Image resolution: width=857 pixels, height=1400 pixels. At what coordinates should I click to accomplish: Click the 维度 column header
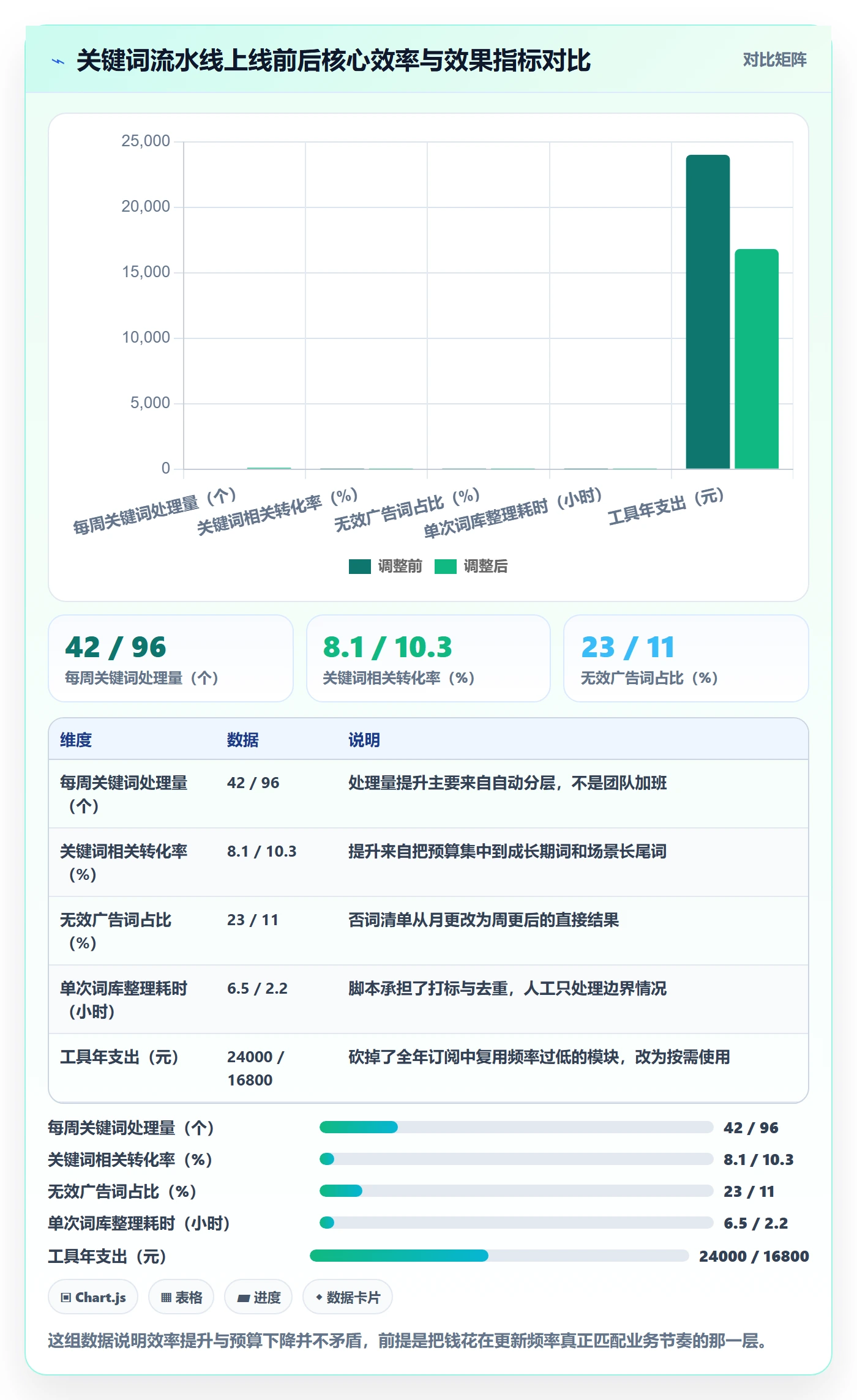76,740
